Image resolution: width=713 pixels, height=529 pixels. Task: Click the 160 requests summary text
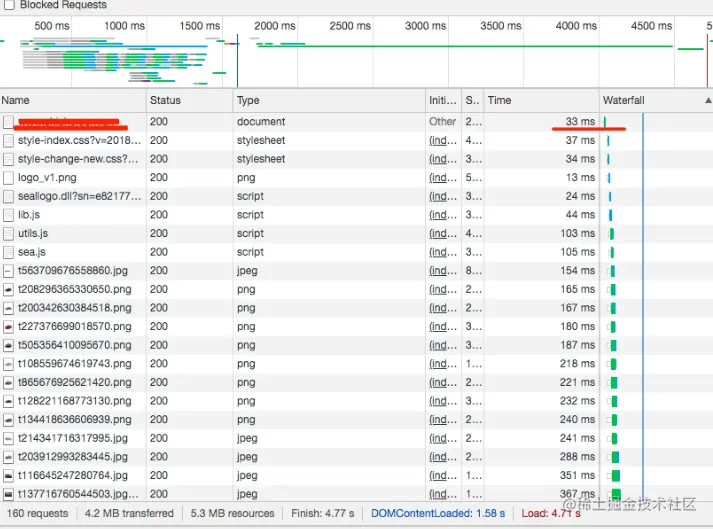pyautogui.click(x=37, y=514)
